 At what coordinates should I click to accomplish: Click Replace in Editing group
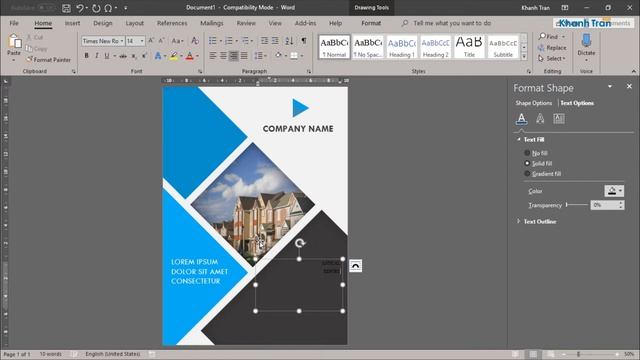coord(552,48)
